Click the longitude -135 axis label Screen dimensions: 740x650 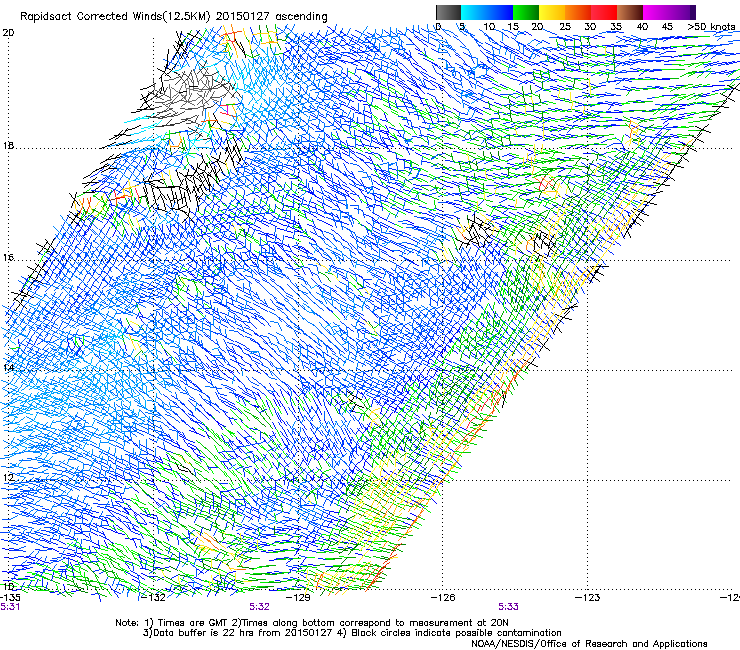point(10,598)
